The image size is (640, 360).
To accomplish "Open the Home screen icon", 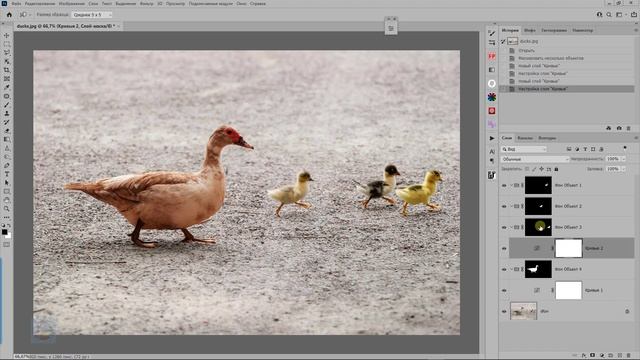I will click(9, 15).
